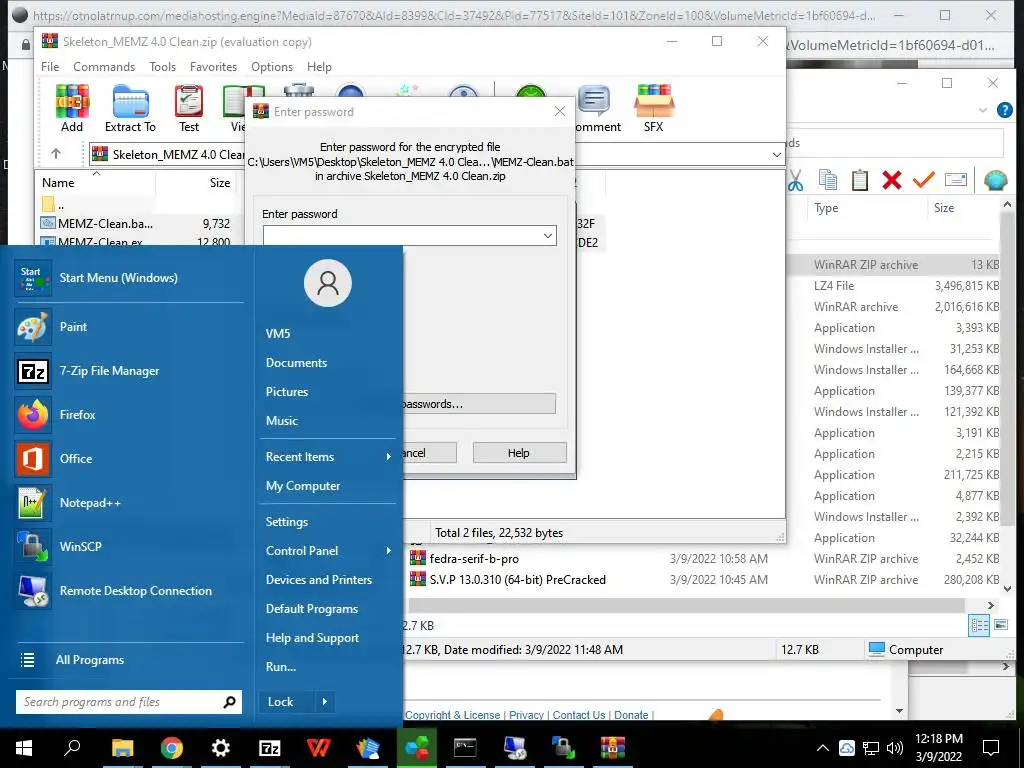Open Settings from the start menu

coord(287,522)
